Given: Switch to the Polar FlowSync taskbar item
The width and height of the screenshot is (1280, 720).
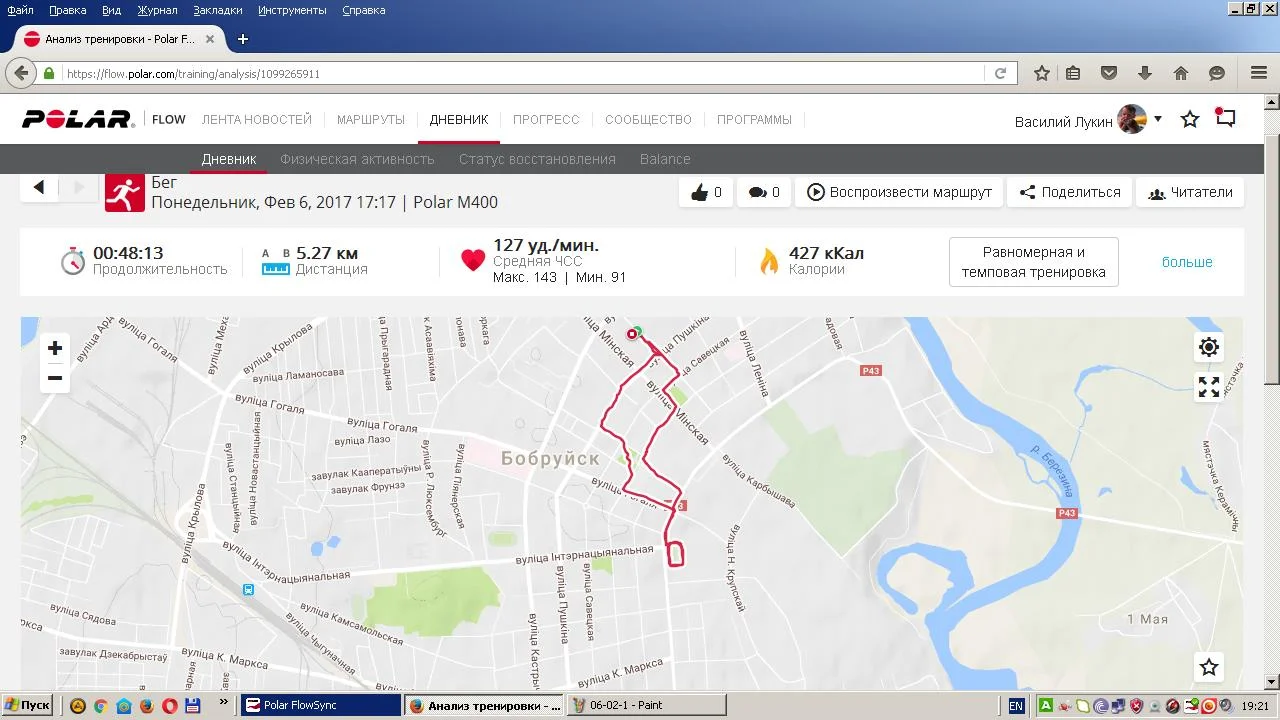Looking at the screenshot, I should point(320,705).
